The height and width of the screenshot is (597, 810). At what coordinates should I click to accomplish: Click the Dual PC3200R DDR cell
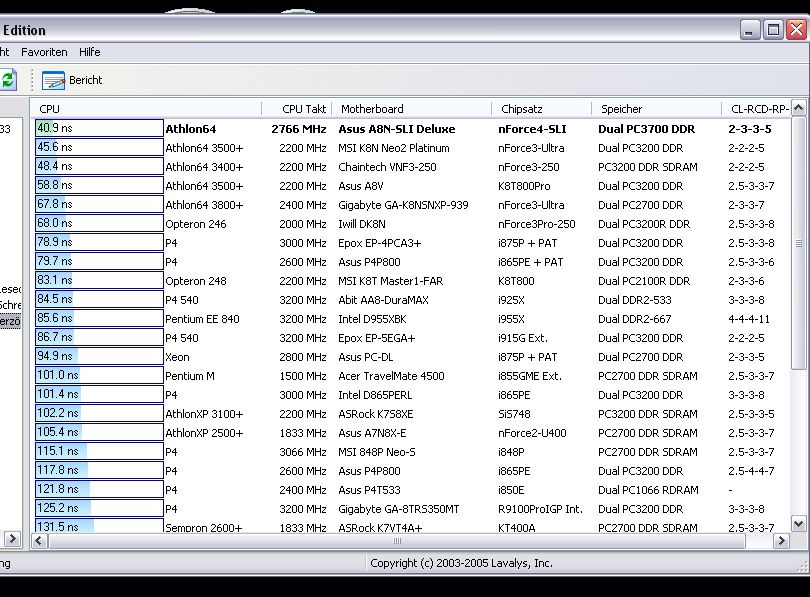tap(644, 224)
